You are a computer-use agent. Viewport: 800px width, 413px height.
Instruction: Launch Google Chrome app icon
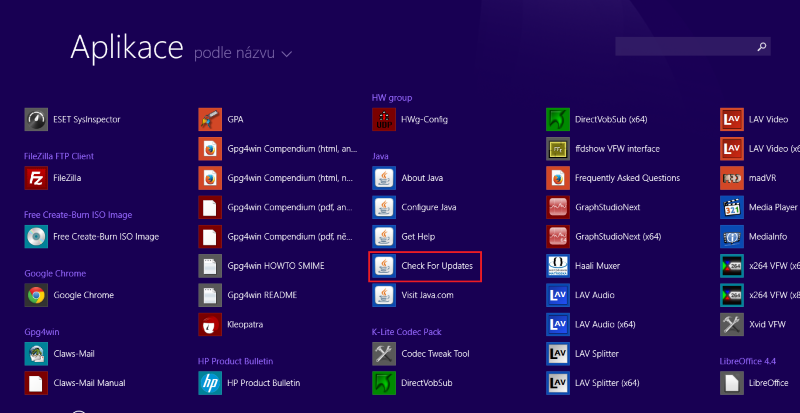tap(36, 295)
